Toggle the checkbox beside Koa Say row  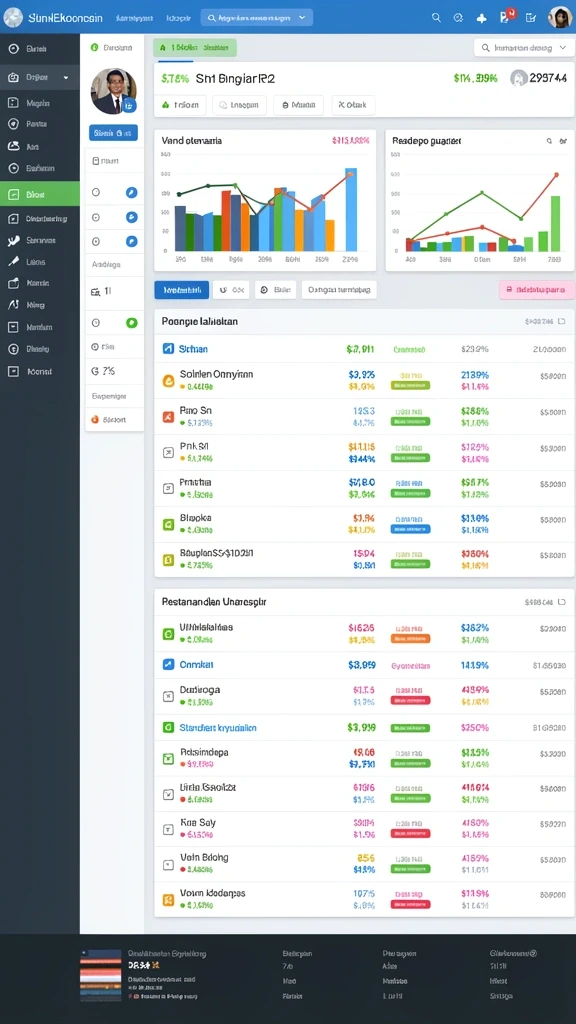point(168,829)
